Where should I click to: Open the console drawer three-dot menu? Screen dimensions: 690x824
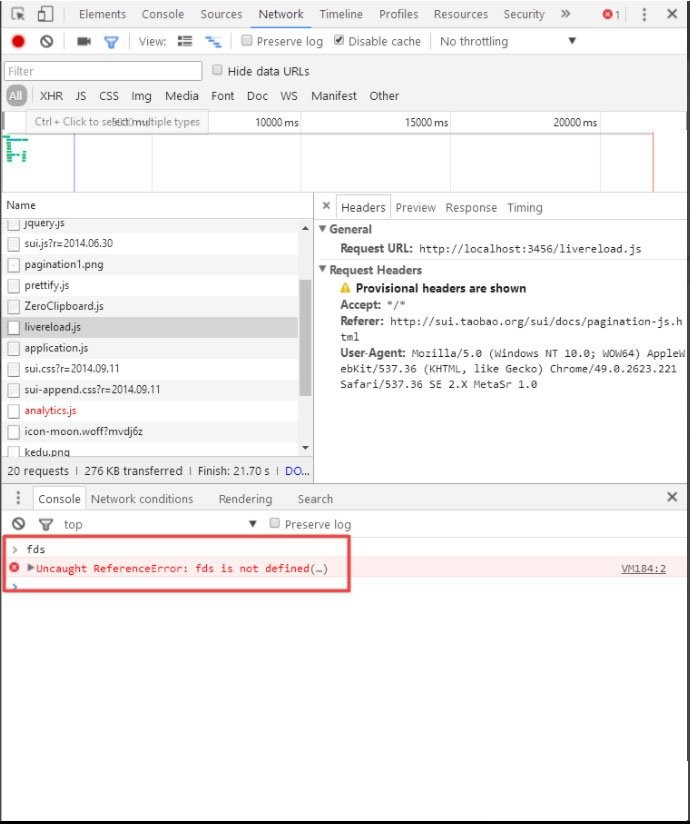tap(17, 498)
